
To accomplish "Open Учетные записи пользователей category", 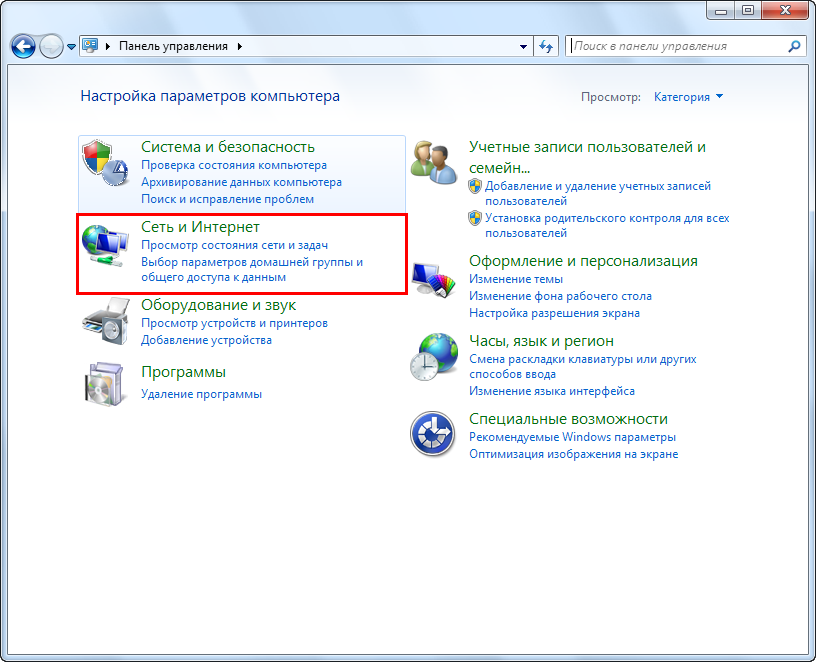I will point(587,157).
